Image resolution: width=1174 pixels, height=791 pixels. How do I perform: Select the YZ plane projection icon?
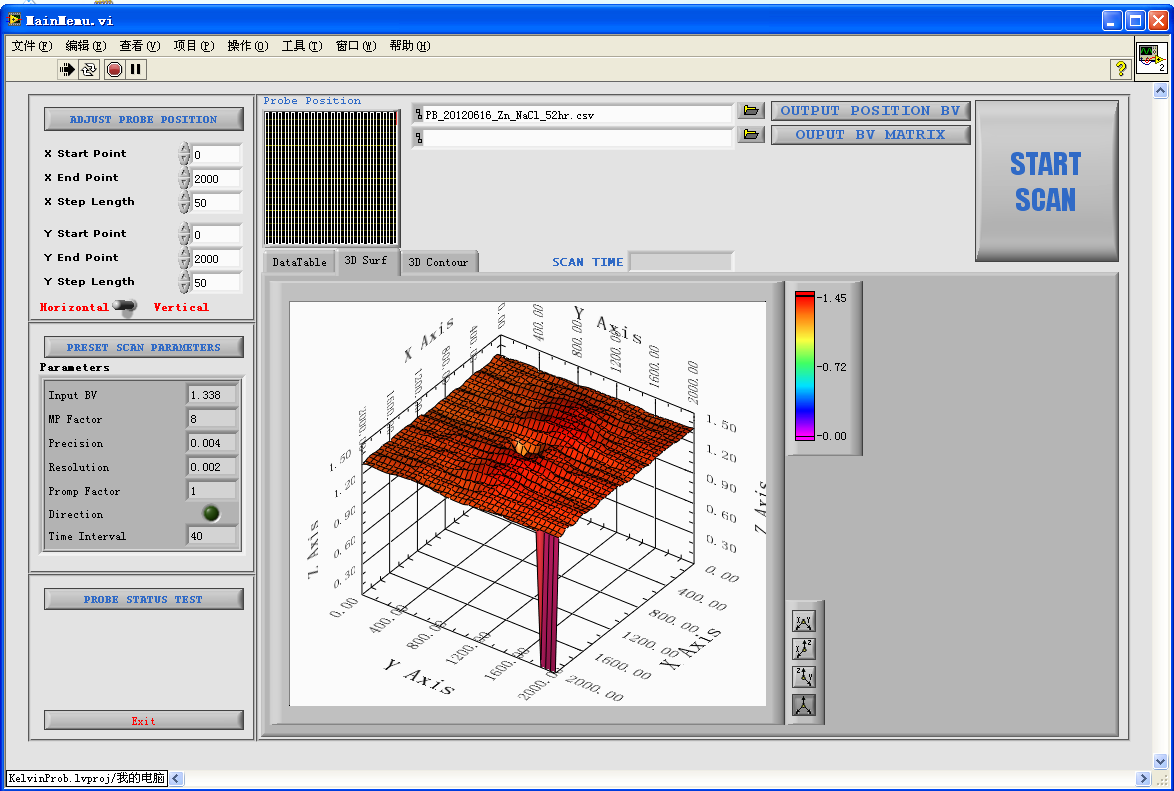tap(803, 677)
